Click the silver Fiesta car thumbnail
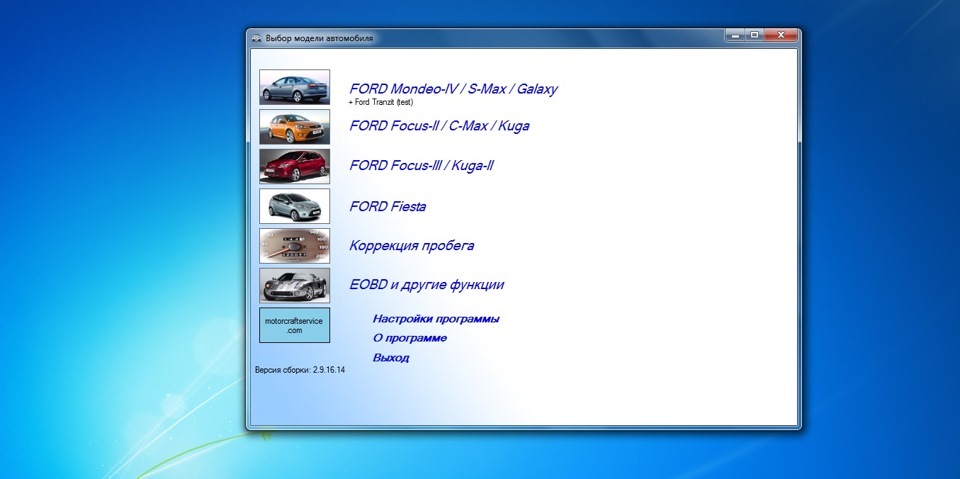This screenshot has width=960, height=479. [x=294, y=206]
